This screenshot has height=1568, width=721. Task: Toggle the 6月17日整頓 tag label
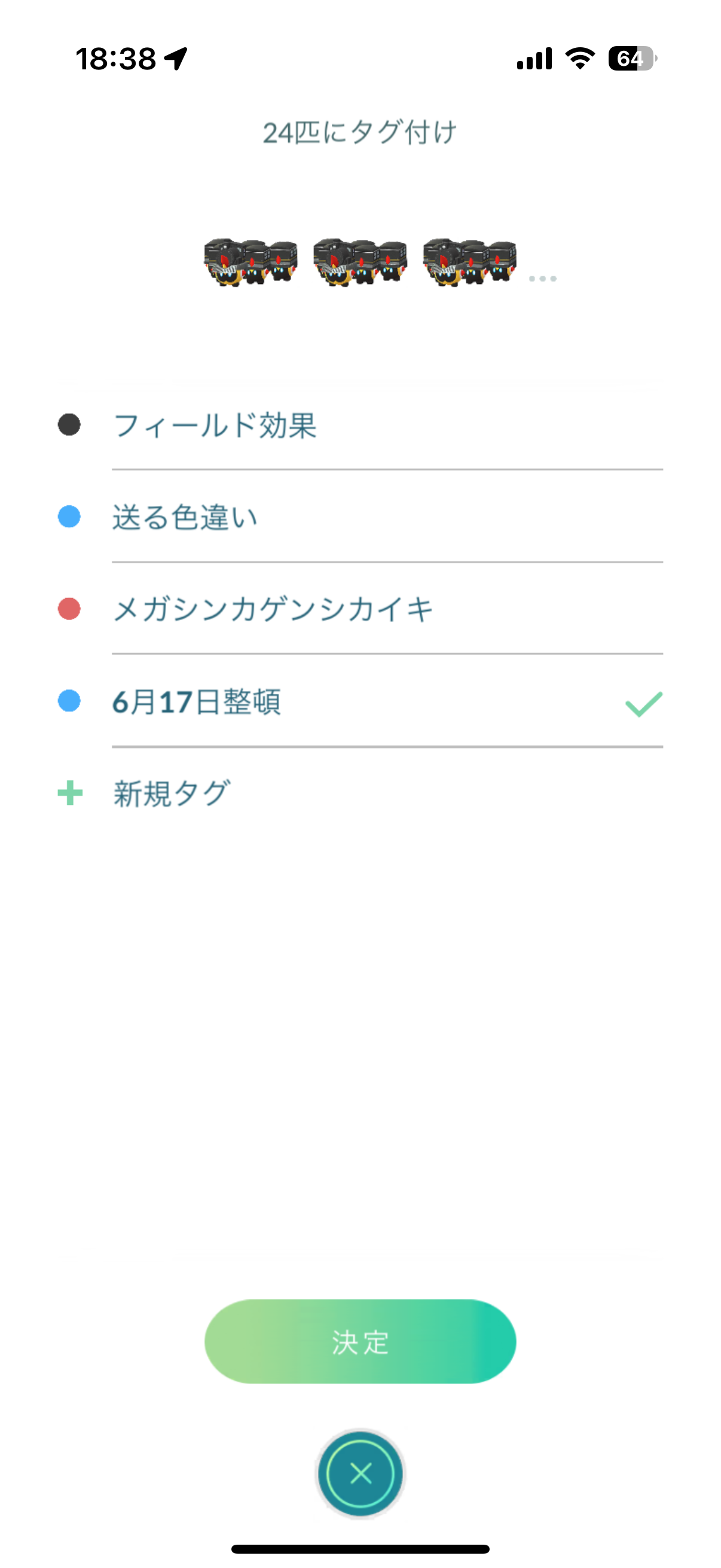tap(197, 702)
